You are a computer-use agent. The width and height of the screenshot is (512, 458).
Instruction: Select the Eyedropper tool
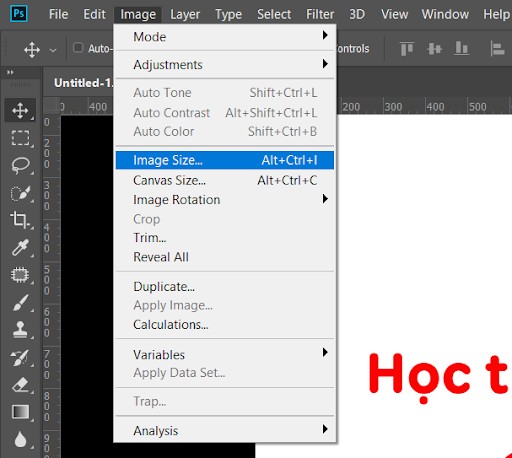click(20, 247)
